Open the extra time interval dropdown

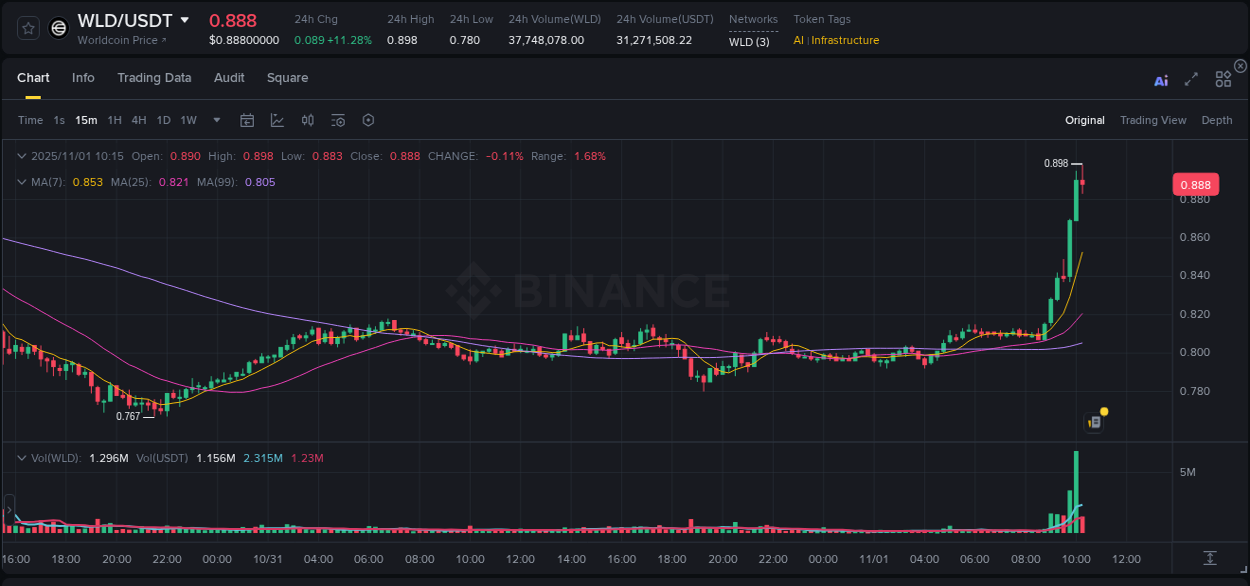[215, 120]
